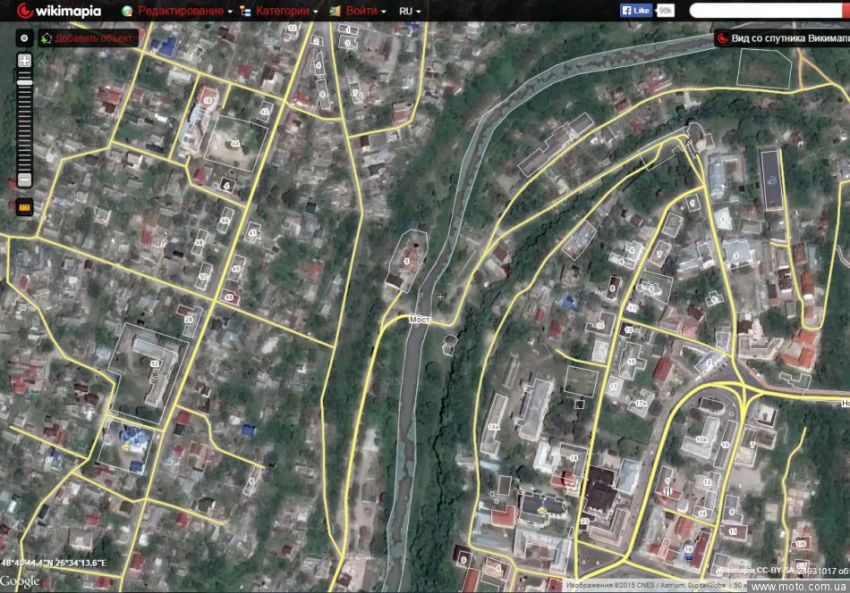This screenshot has height=593, width=850.
Task: Open the 'Редактирование' dropdown menu
Action: pos(180,10)
